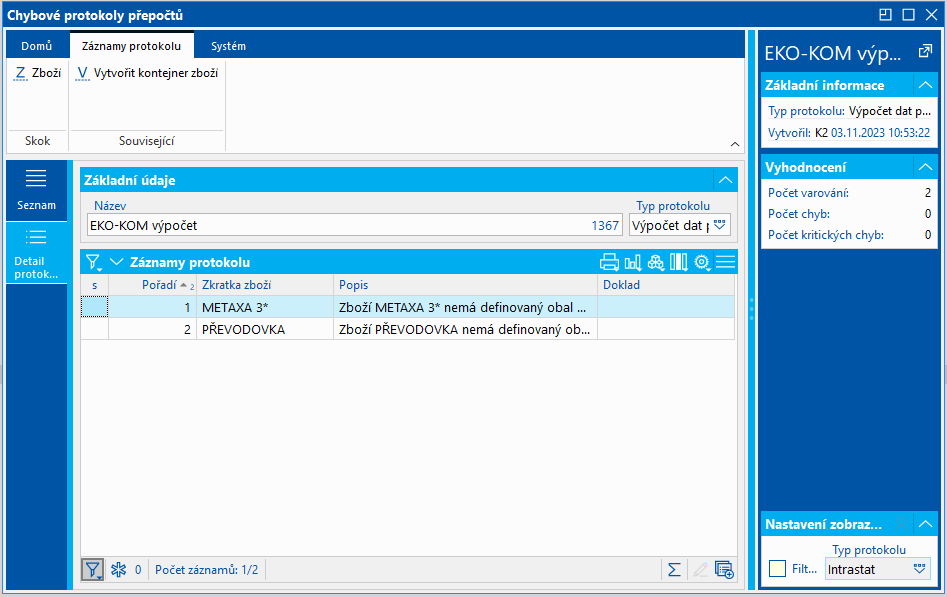Toggle the filter button in bottom status bar
The height and width of the screenshot is (597, 947).
[x=93, y=570]
